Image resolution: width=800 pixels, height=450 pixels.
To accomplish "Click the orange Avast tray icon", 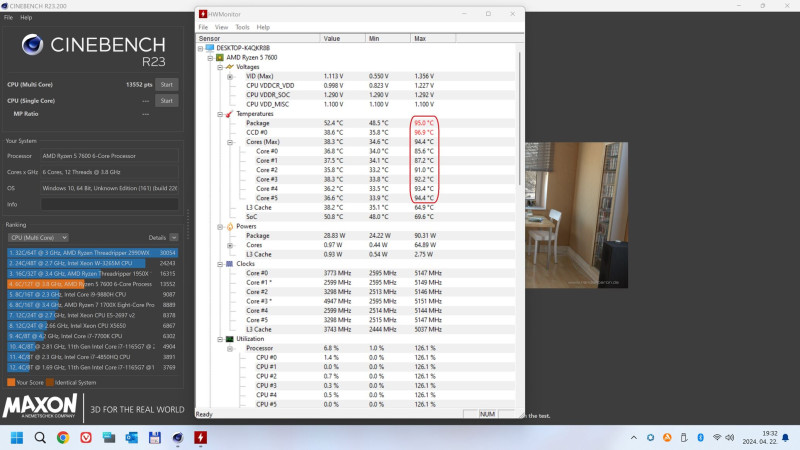I will coord(667,437).
